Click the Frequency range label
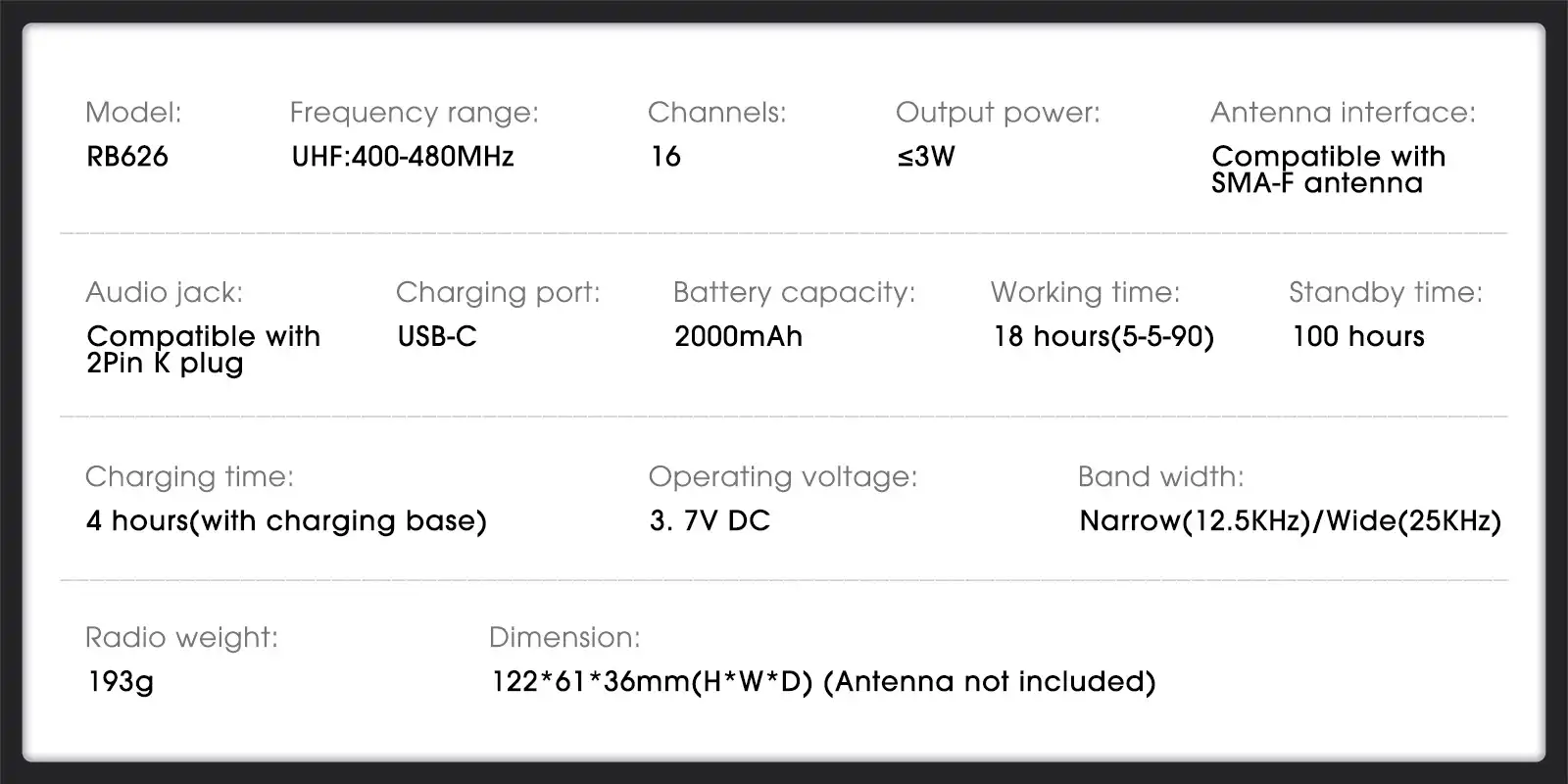Viewport: 1568px width, 784px height. coord(414,114)
